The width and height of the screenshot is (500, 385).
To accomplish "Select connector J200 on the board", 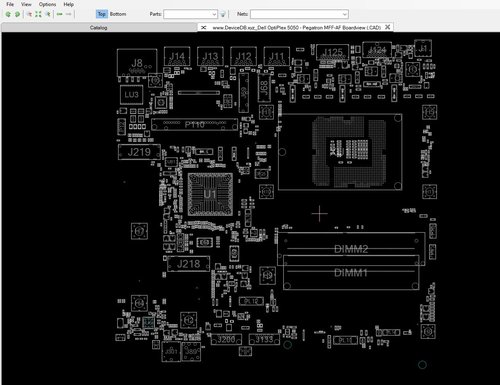I will pos(226,340).
